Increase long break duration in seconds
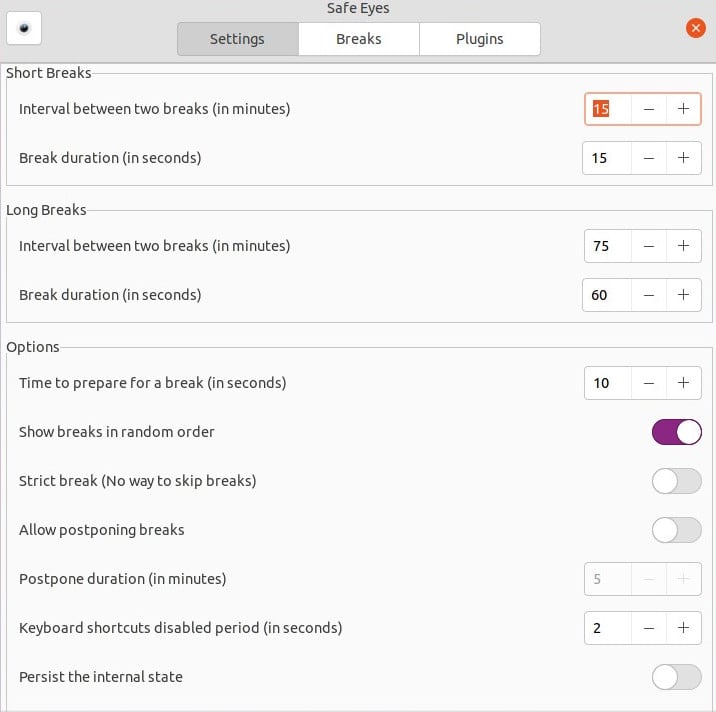 coord(683,295)
